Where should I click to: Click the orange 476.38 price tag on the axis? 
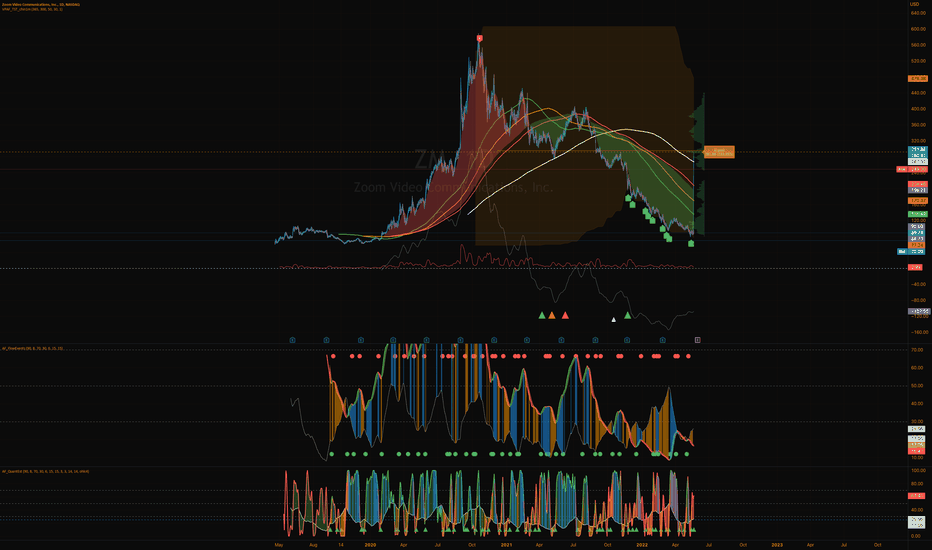(918, 78)
